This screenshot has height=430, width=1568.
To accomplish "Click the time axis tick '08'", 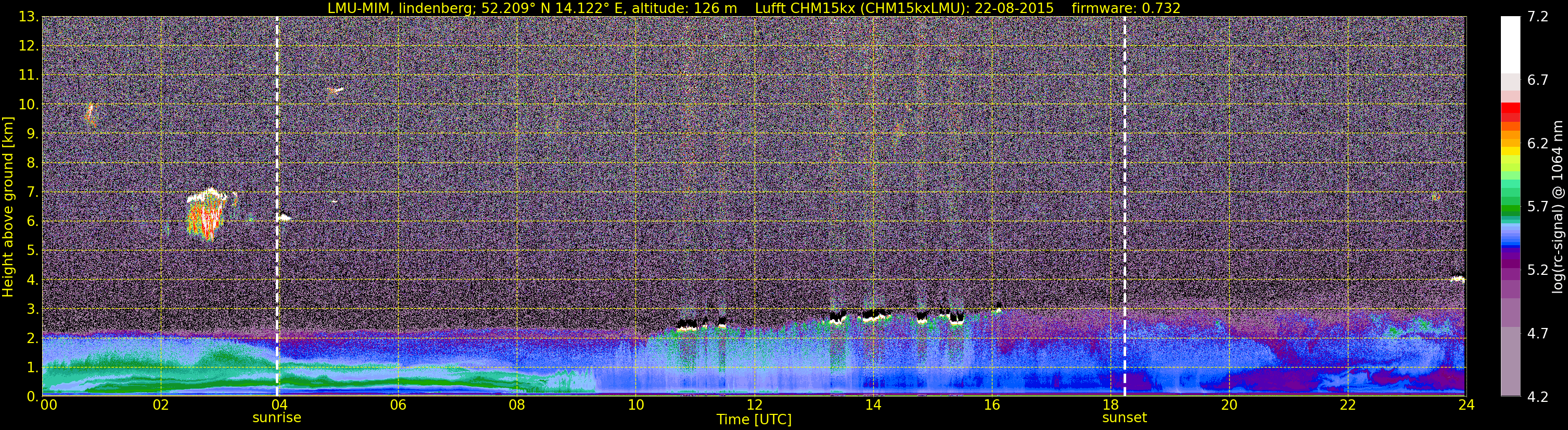I will tap(516, 405).
